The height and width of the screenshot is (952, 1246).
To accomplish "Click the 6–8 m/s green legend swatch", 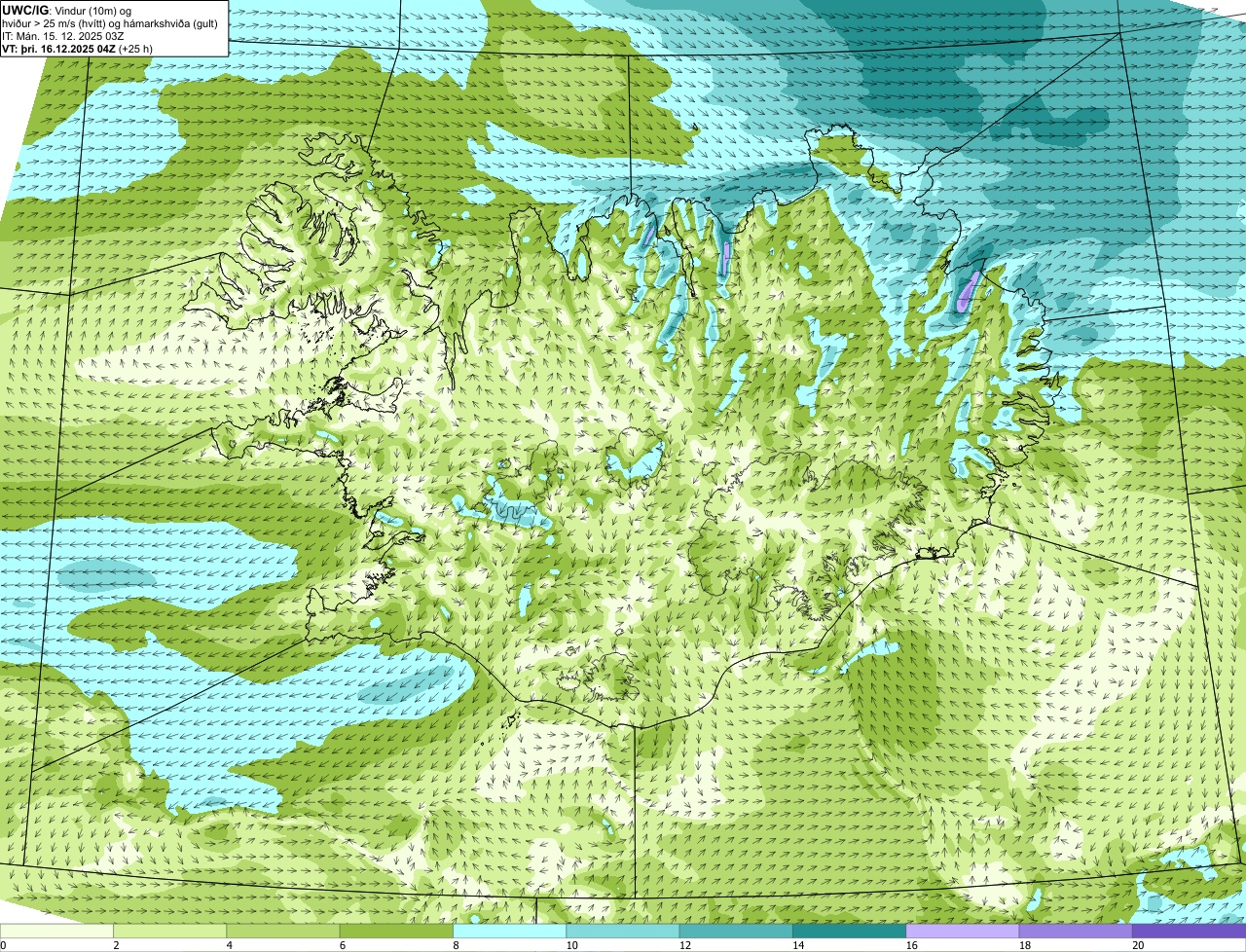I will [x=396, y=932].
